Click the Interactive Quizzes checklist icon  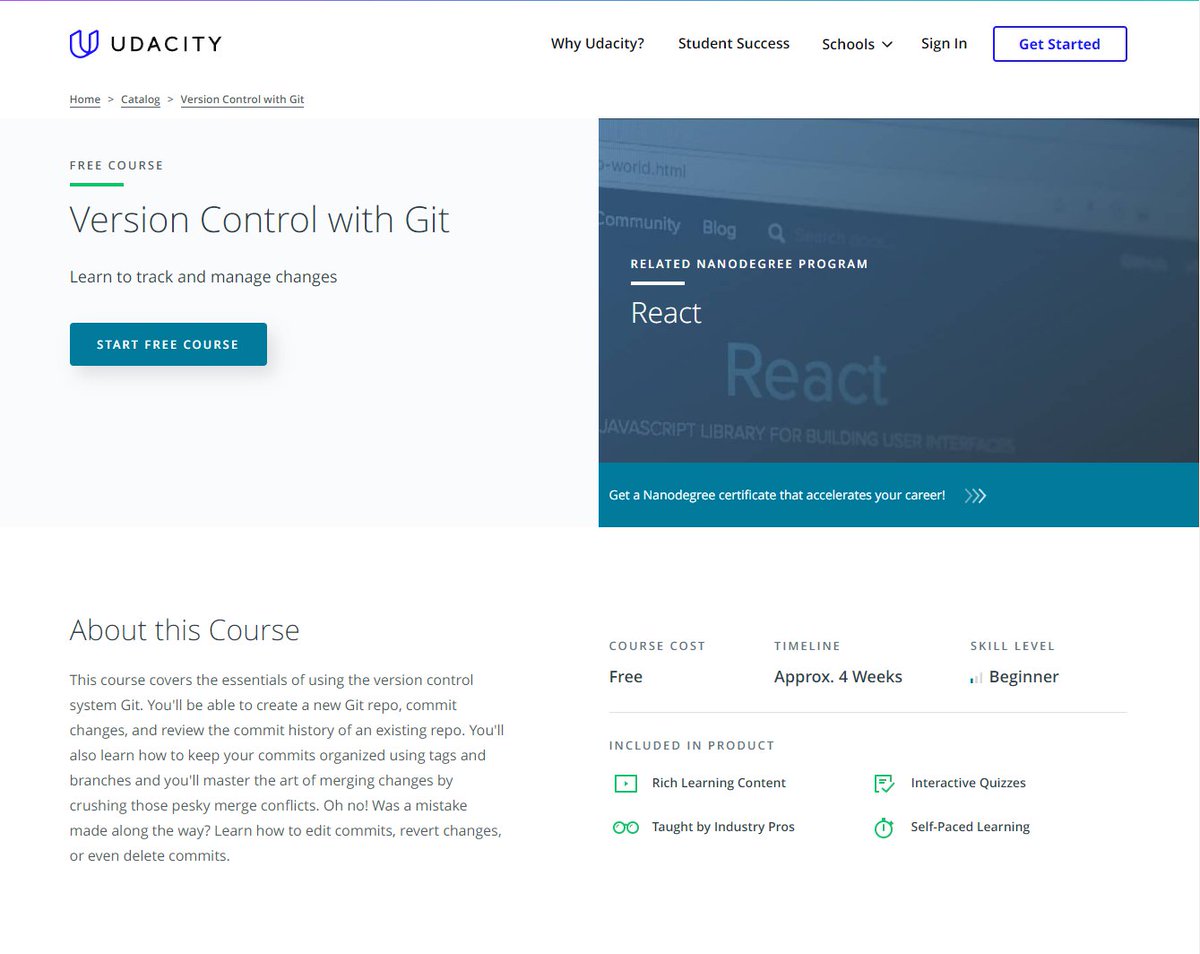pos(884,783)
